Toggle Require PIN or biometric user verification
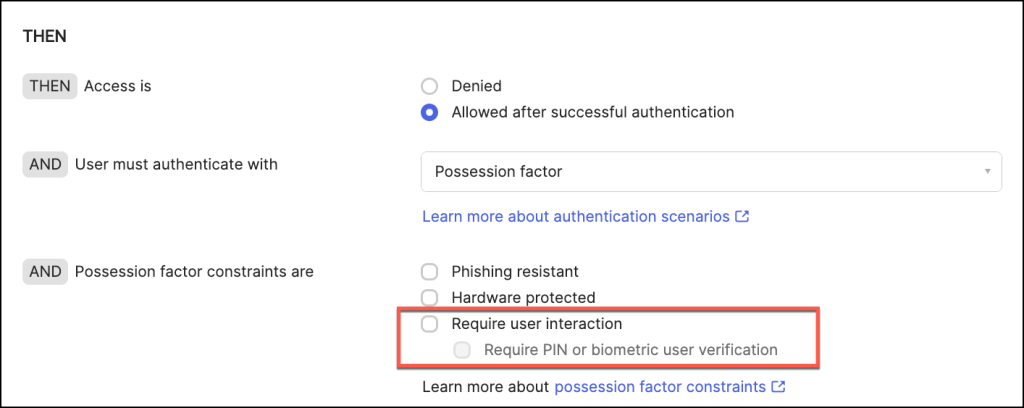Screen dimensions: 1024x408 462,350
